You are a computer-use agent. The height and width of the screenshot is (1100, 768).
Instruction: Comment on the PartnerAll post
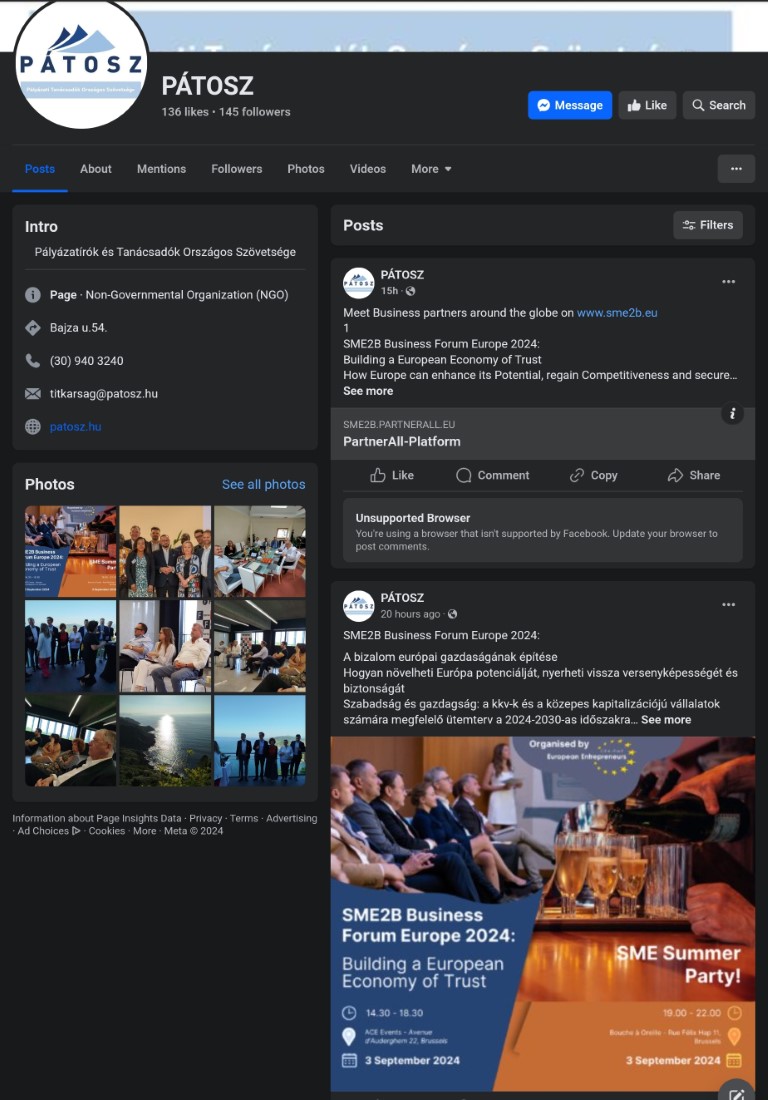click(492, 475)
